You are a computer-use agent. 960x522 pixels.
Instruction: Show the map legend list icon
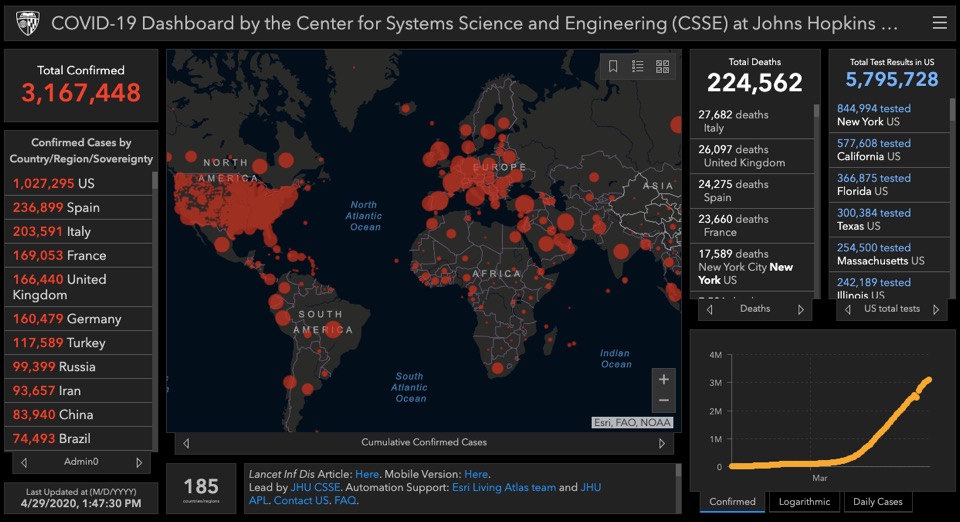coord(637,66)
